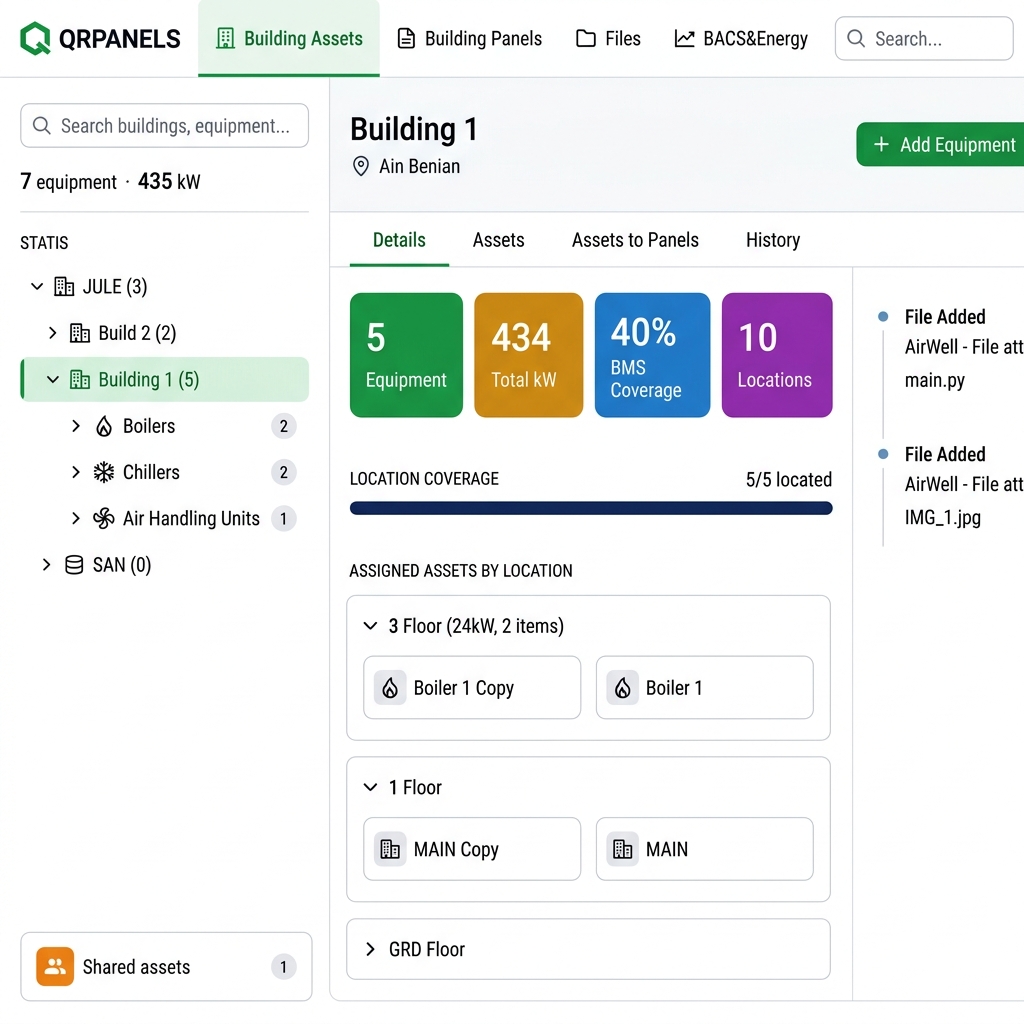Click the Boilers count badge 2
1024x1024 pixels.
pyautogui.click(x=283, y=426)
